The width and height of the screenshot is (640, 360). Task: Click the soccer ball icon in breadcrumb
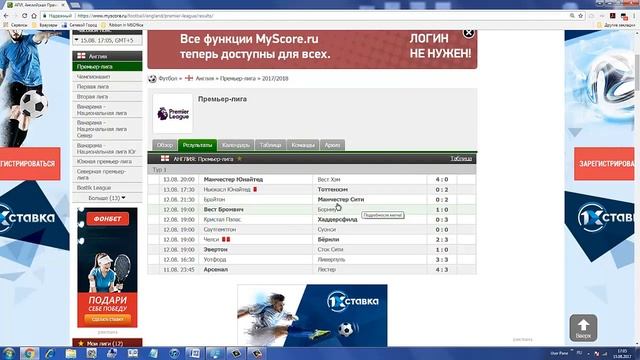click(x=152, y=78)
